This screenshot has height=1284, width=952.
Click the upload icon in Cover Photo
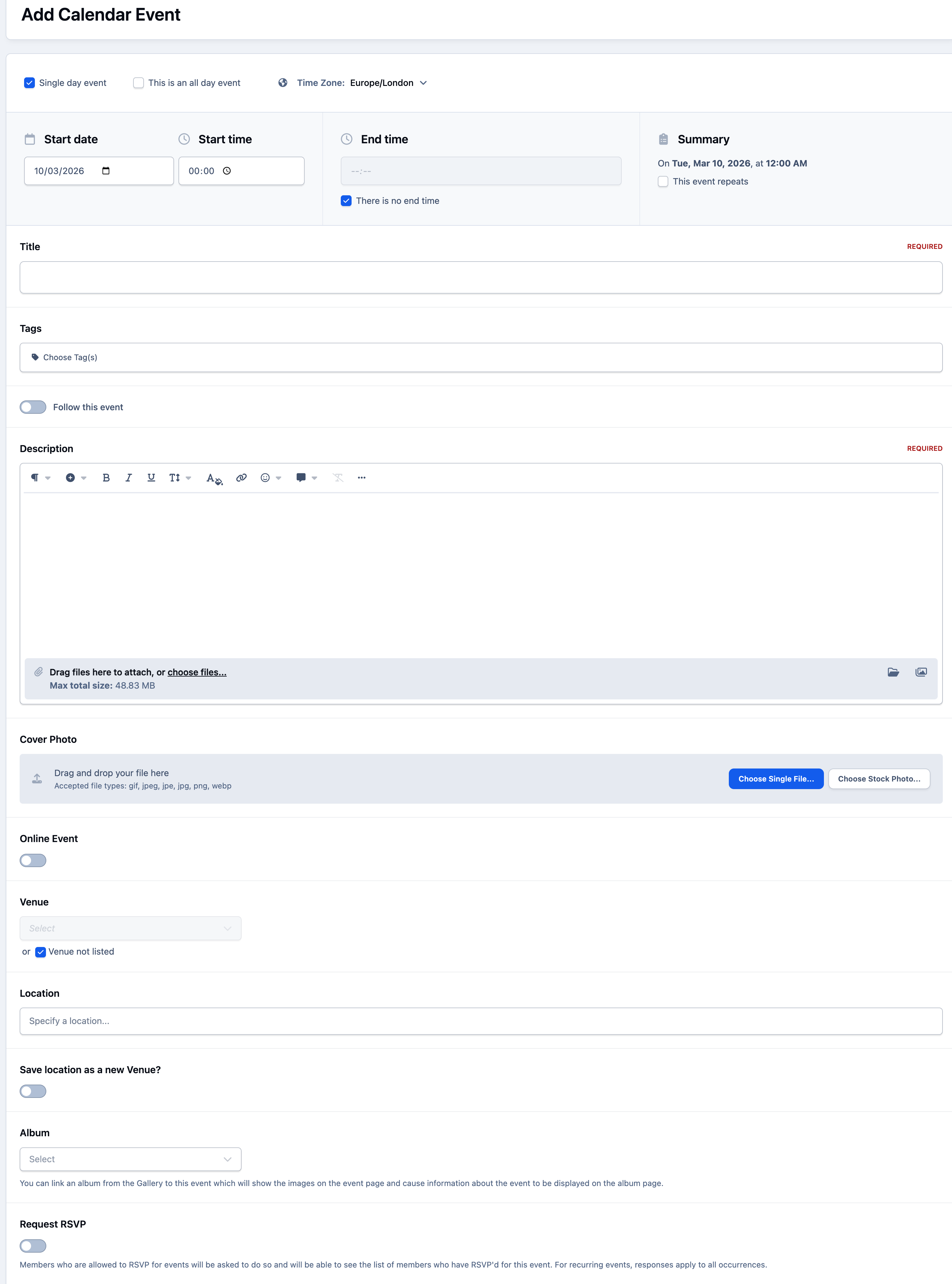pyautogui.click(x=37, y=779)
